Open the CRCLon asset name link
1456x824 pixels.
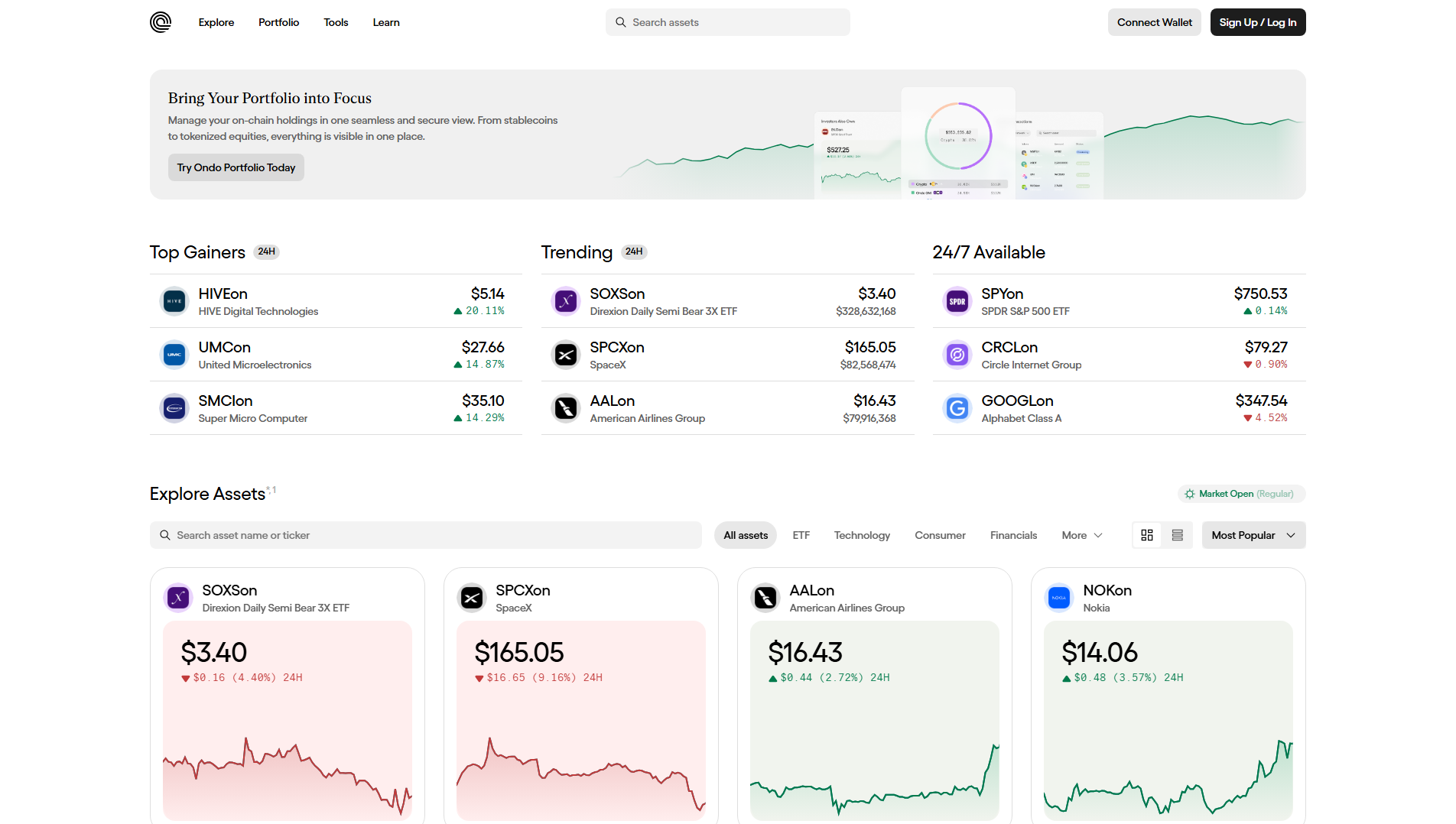(x=1009, y=348)
